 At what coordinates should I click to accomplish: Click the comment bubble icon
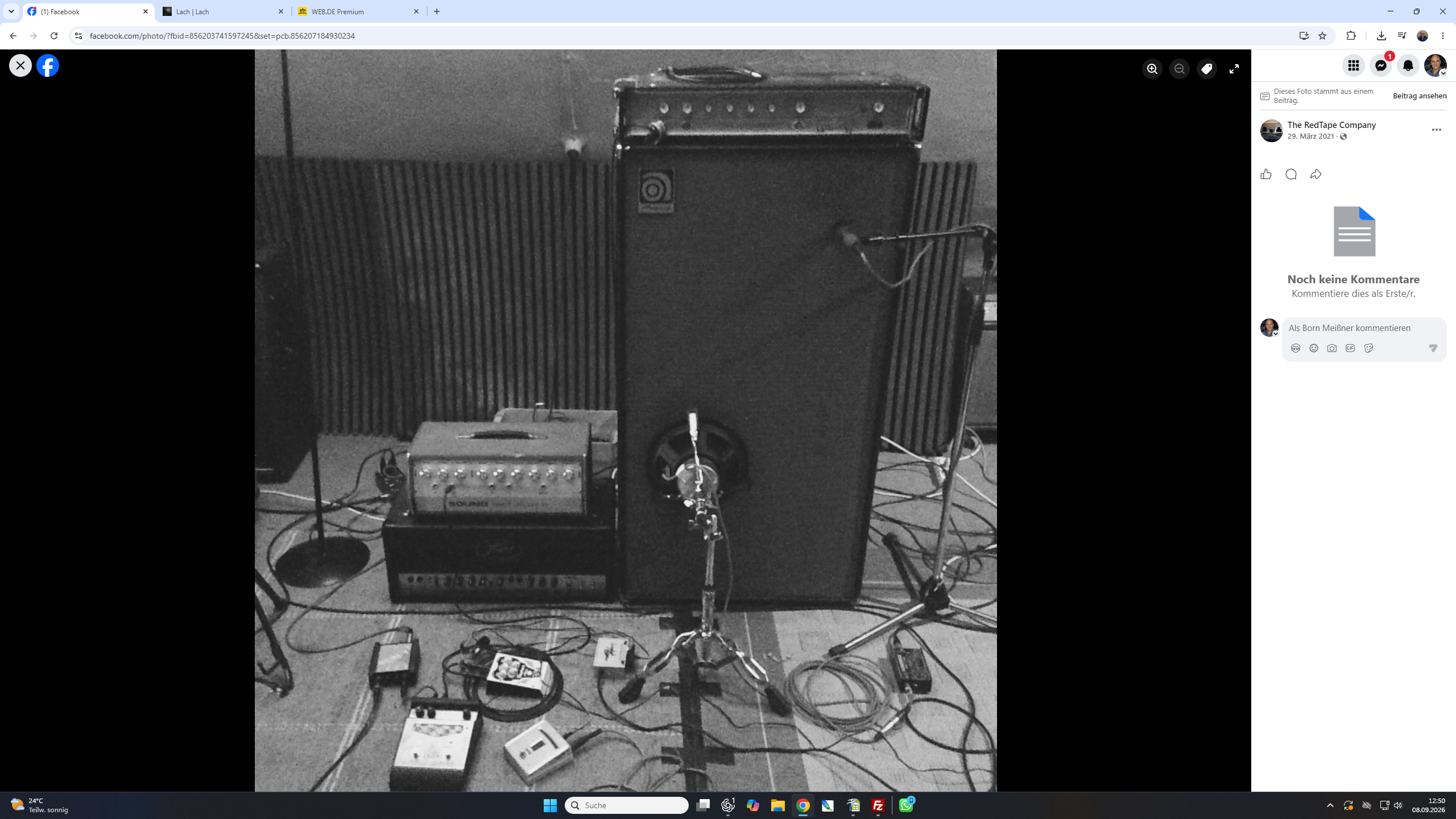[1291, 174]
